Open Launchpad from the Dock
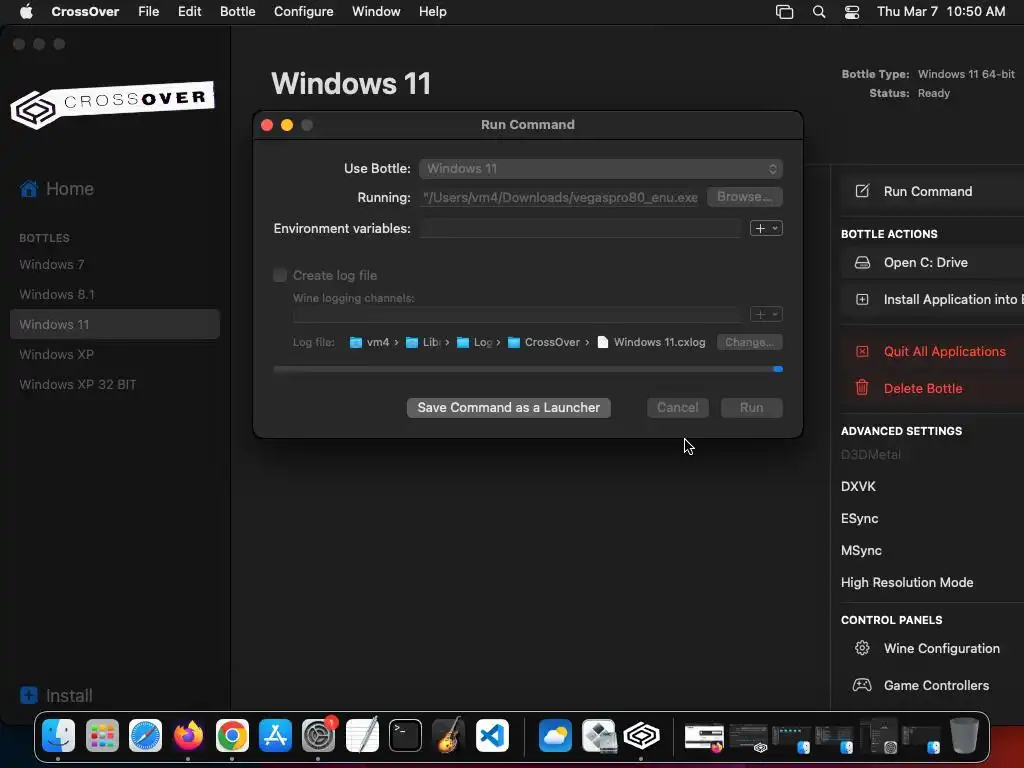Screen dimensions: 1024x768 click(x=102, y=736)
